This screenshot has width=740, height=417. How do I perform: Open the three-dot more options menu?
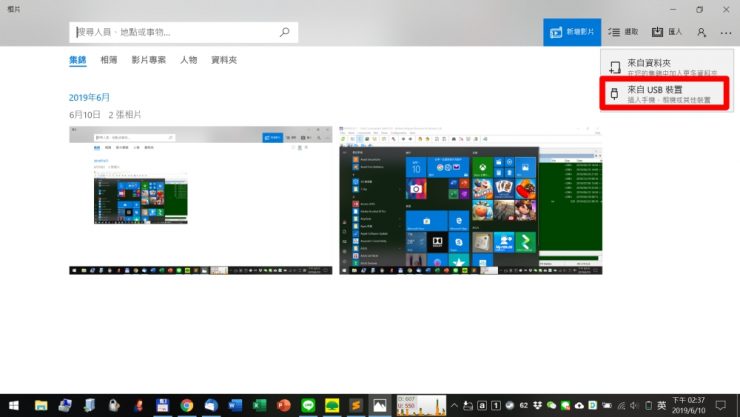725,32
